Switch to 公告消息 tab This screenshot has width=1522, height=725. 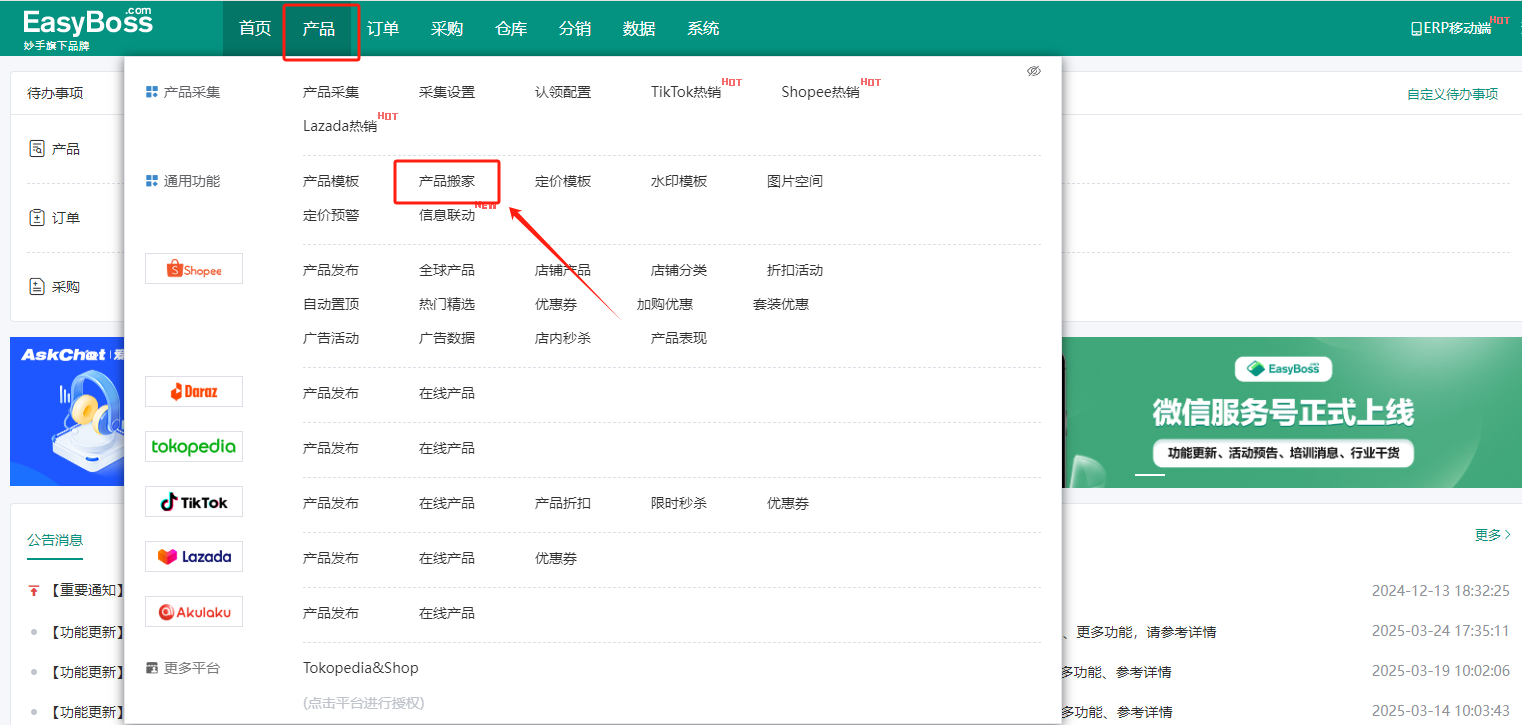pos(55,540)
